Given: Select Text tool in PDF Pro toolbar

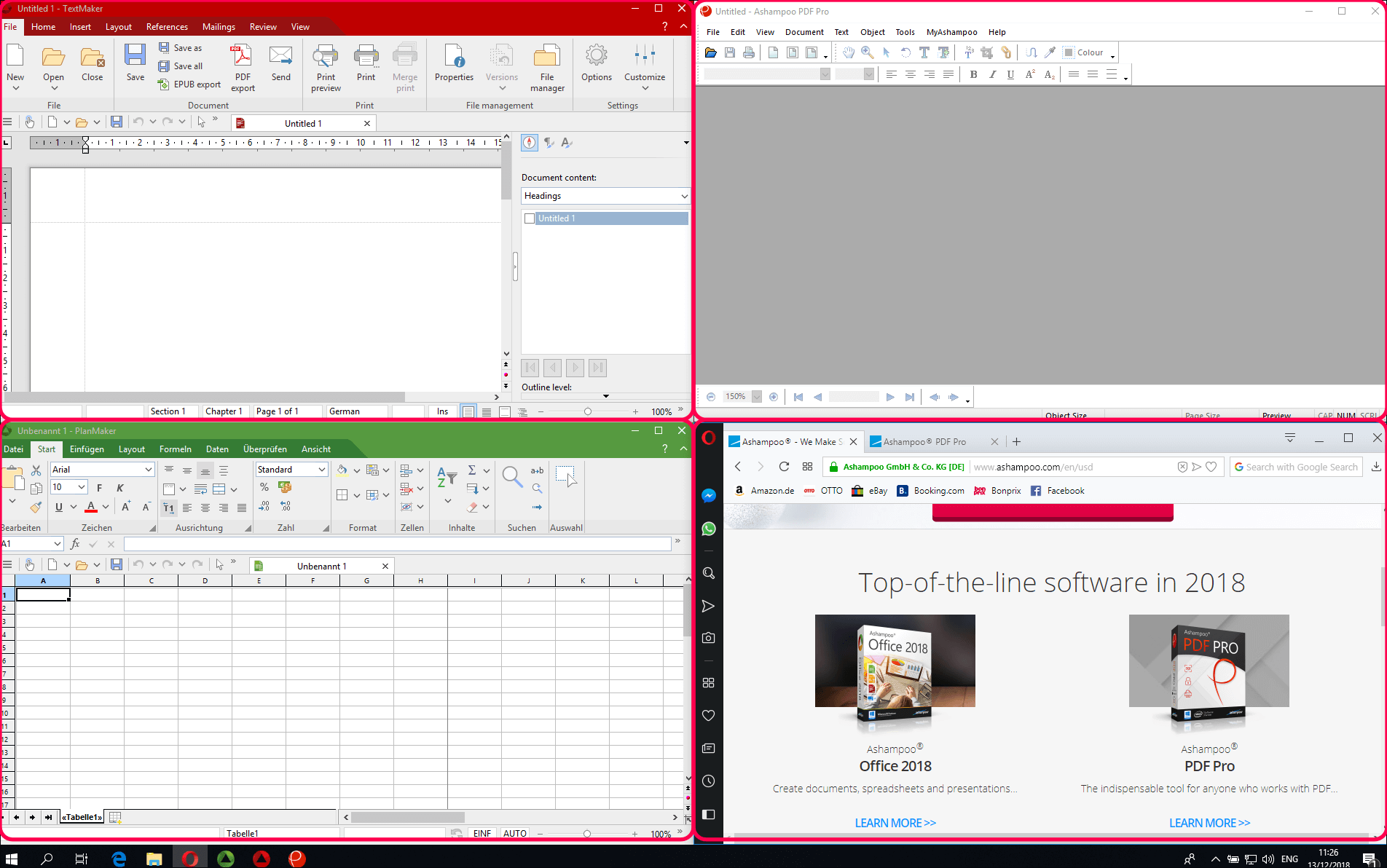Looking at the screenshot, I should 924,52.
